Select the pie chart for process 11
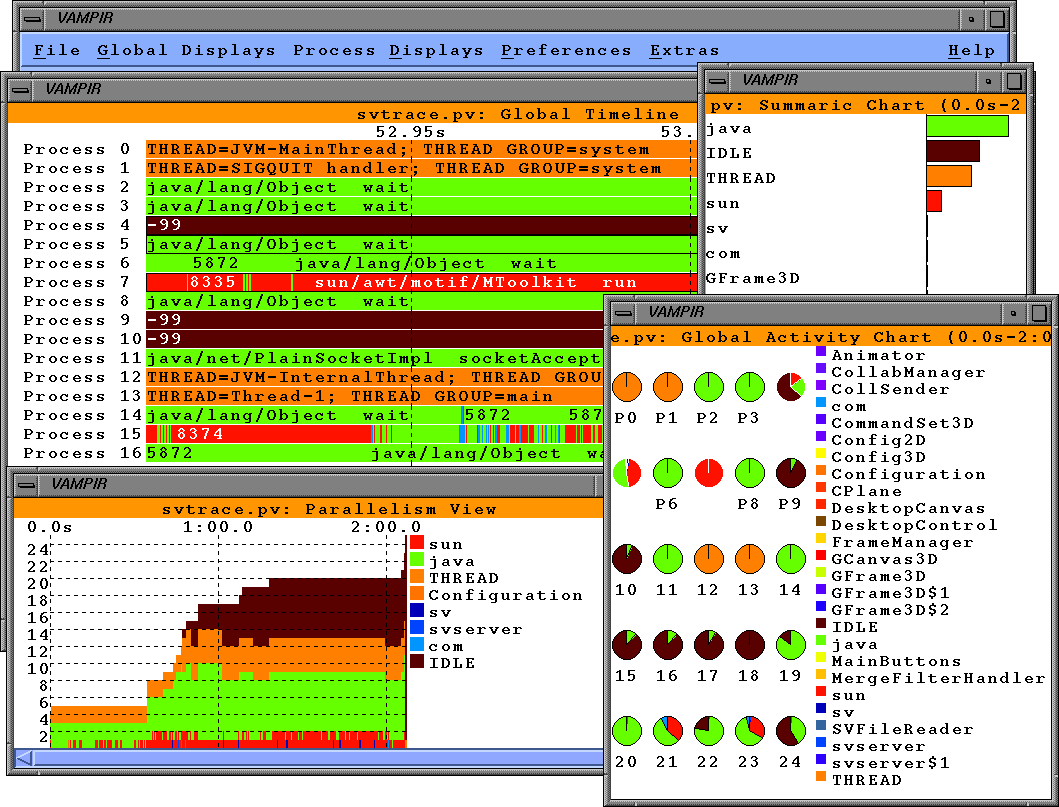This screenshot has height=807, width=1059. pos(668,559)
